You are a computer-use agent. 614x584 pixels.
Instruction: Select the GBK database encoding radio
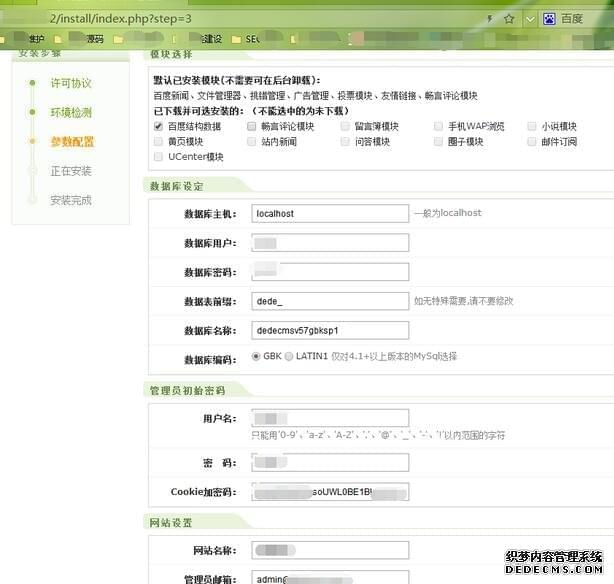tap(256, 356)
